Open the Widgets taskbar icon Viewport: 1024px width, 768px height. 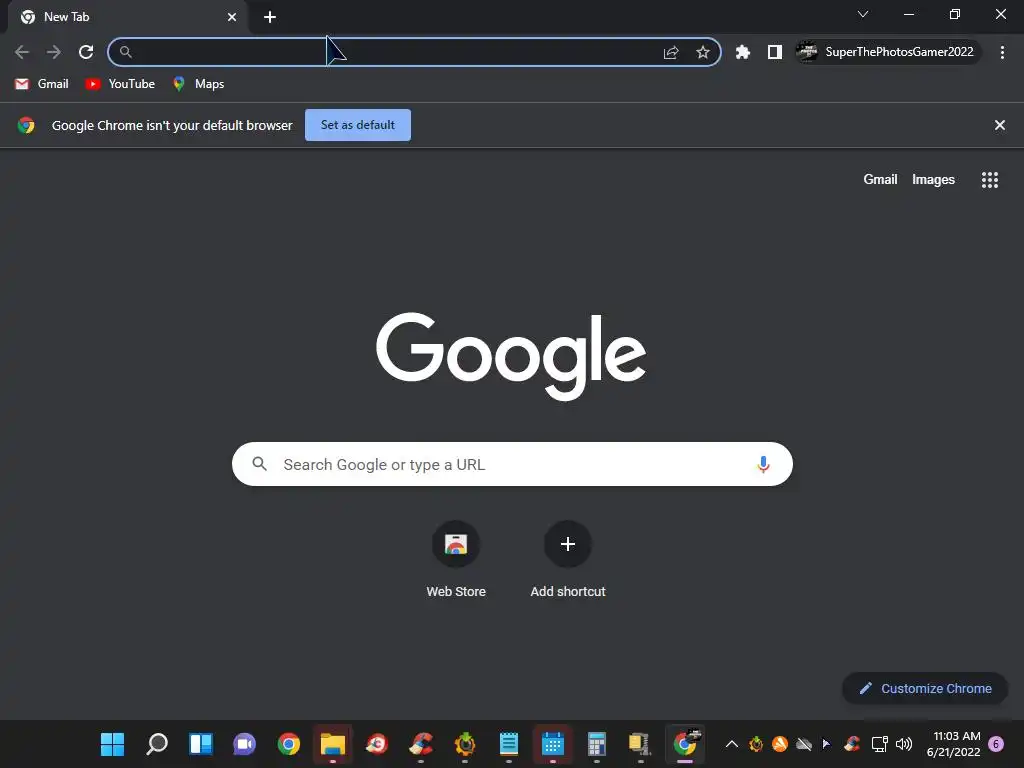pyautogui.click(x=200, y=744)
